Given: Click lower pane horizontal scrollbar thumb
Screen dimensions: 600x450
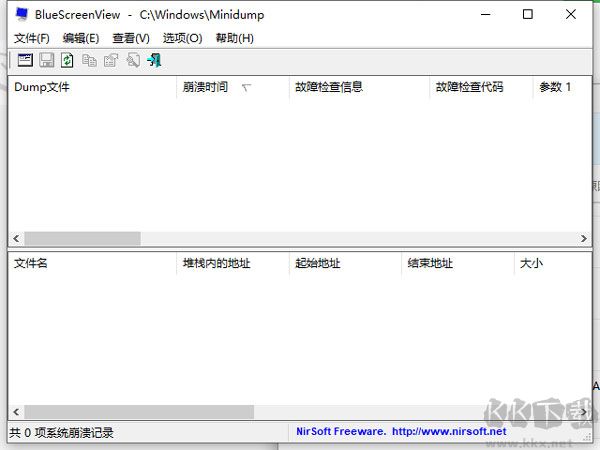Looking at the screenshot, I should pos(139,412).
